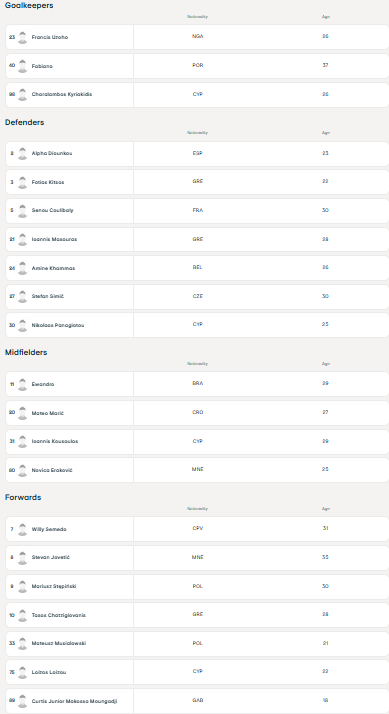Screen dimensions: 389x714
Task: Open Amine Khammas player page
Action: (53, 269)
